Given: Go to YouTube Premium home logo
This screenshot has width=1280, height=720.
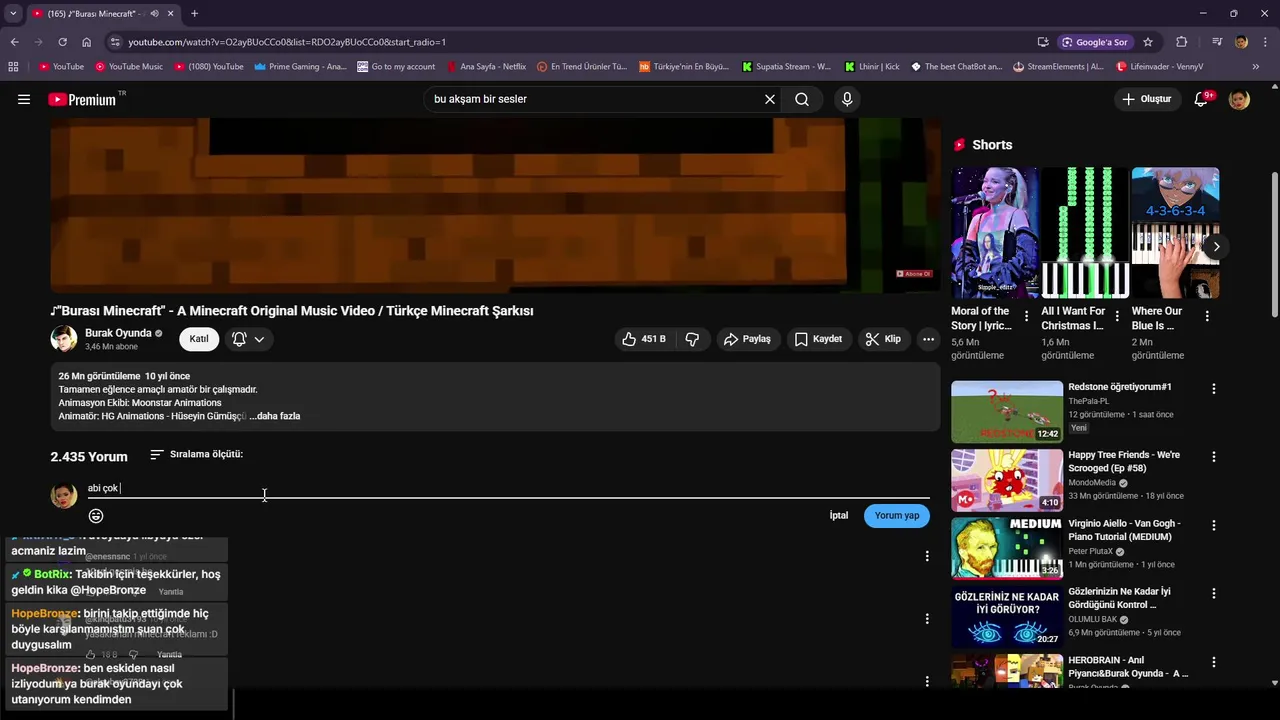Looking at the screenshot, I should coord(82,99).
